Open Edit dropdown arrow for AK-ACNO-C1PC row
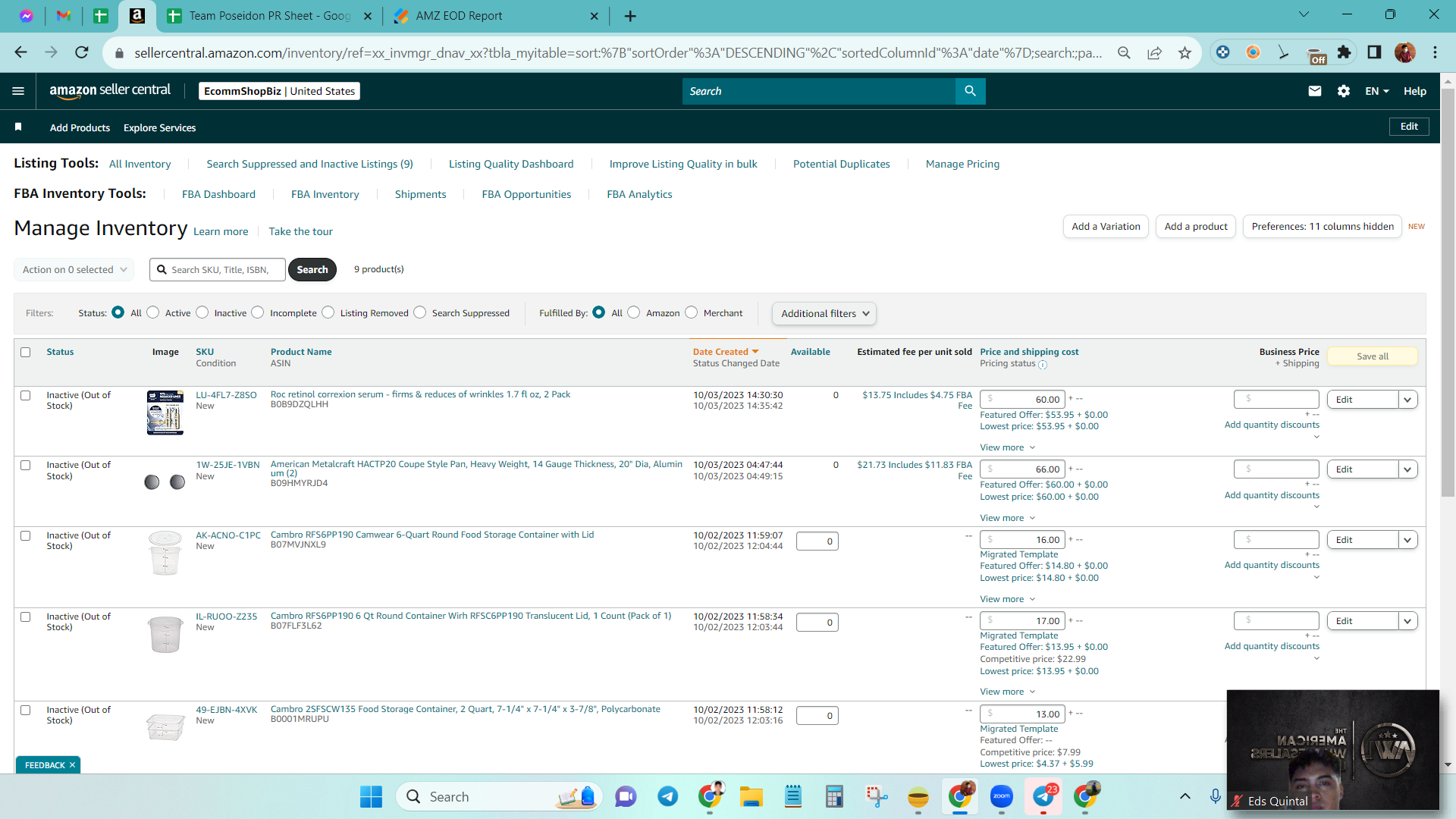Viewport: 1456px width, 819px height. pos(1408,540)
